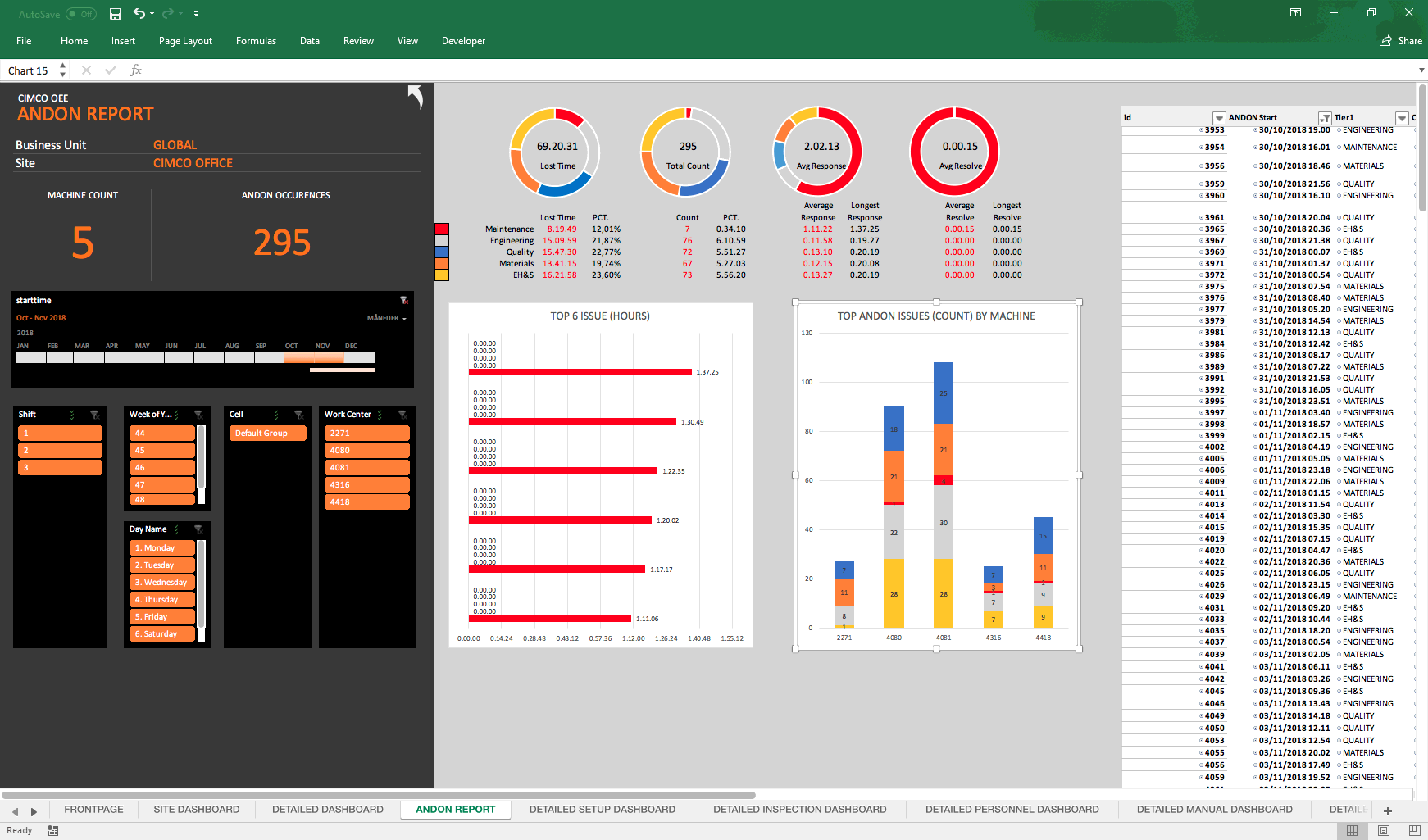Select work center 4081 in slicer
The height and width of the screenshot is (840, 1428).
coord(366,468)
